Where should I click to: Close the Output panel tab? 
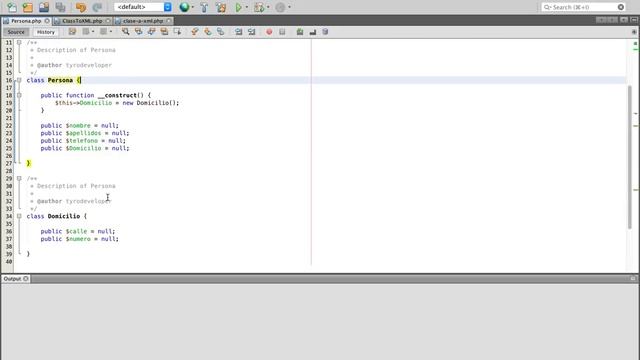click(26, 279)
